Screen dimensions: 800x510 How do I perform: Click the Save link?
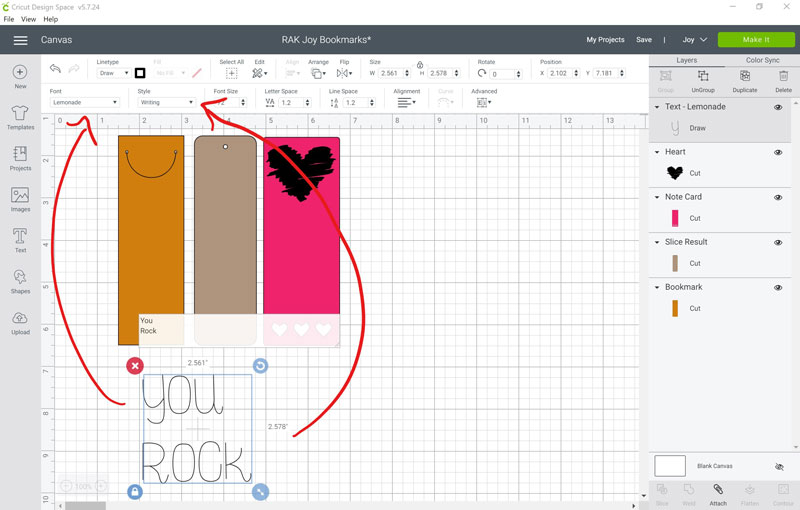click(644, 40)
